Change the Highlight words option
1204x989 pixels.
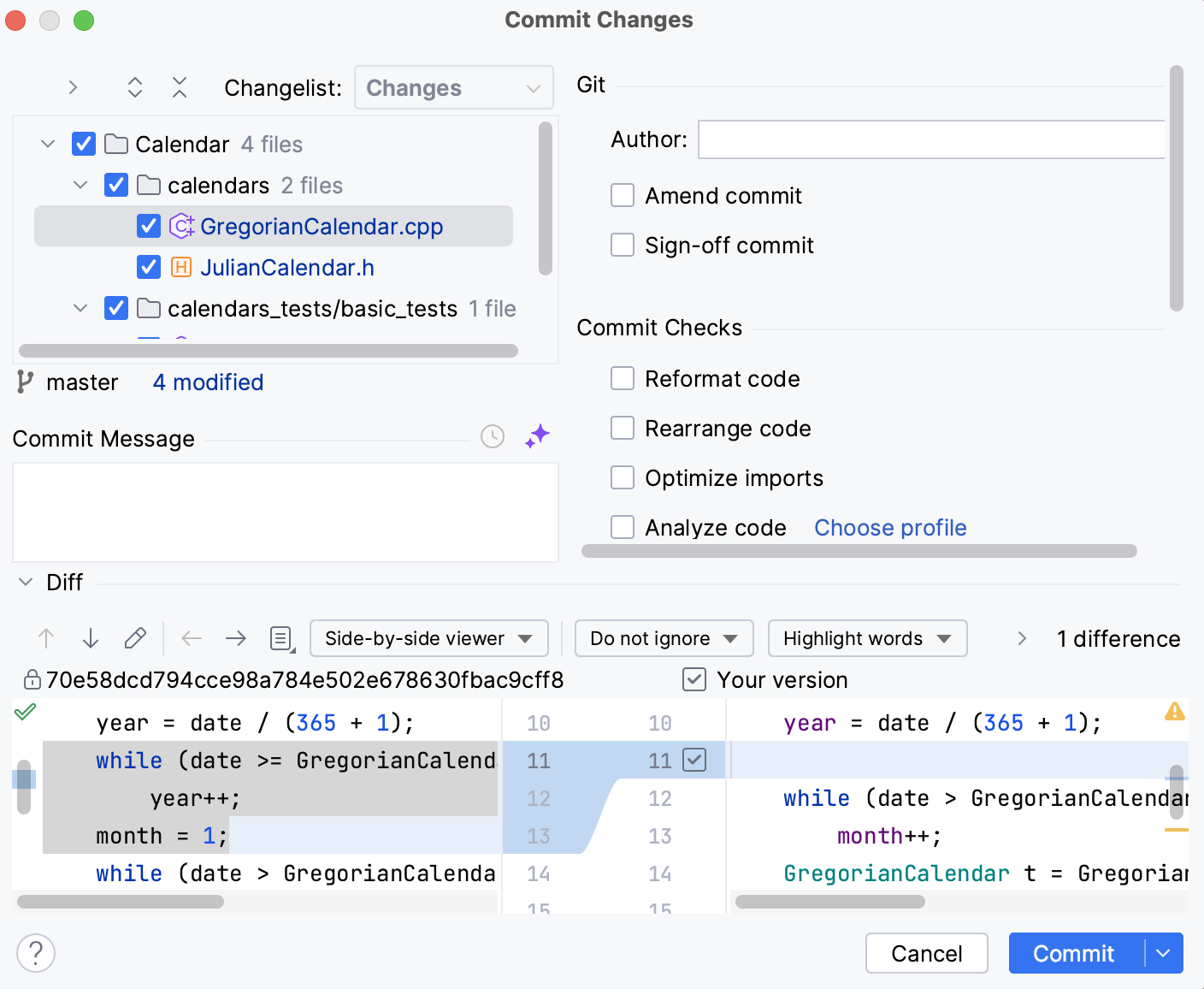(867, 637)
